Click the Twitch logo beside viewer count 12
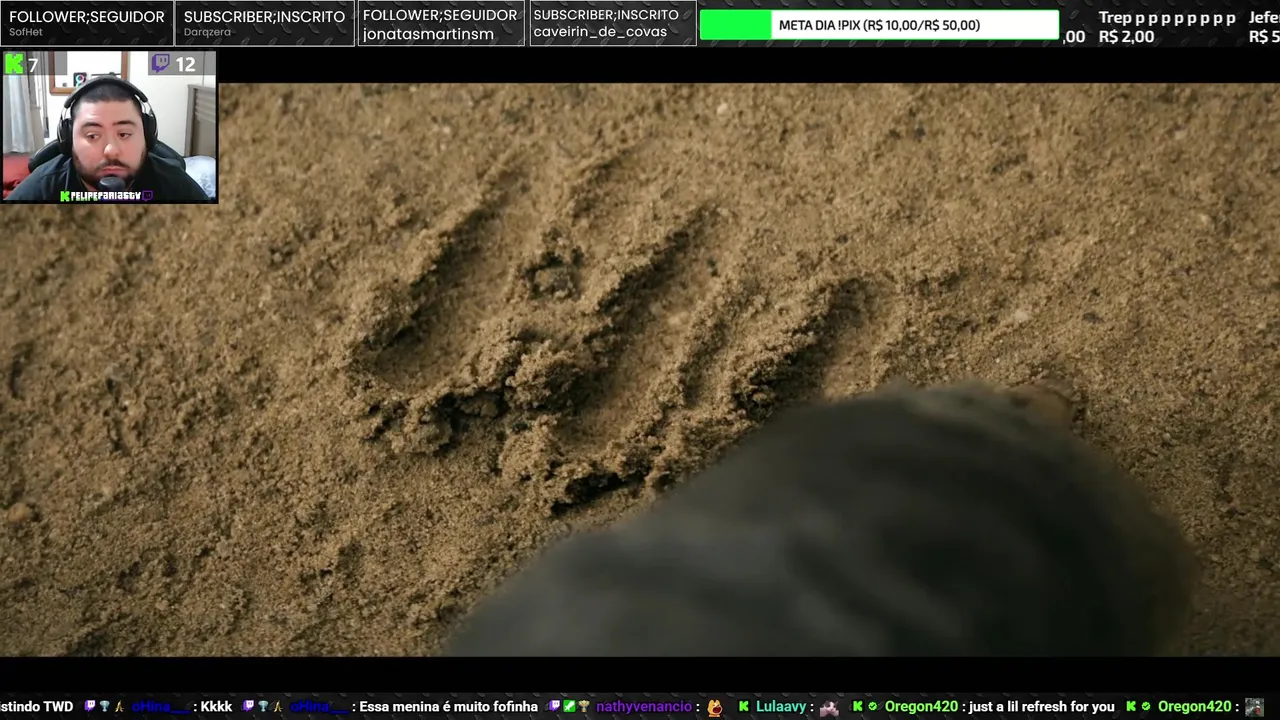The image size is (1280, 720). tap(161, 64)
